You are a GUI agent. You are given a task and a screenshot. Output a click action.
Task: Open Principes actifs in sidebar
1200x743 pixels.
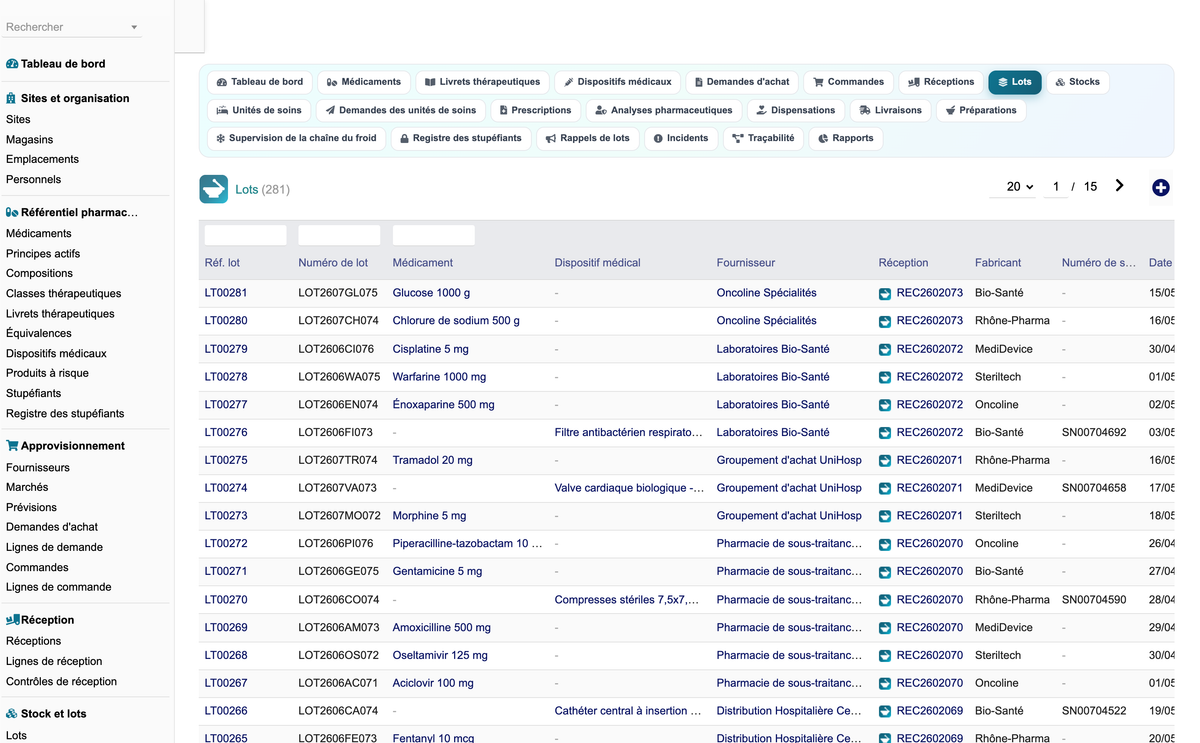click(43, 254)
